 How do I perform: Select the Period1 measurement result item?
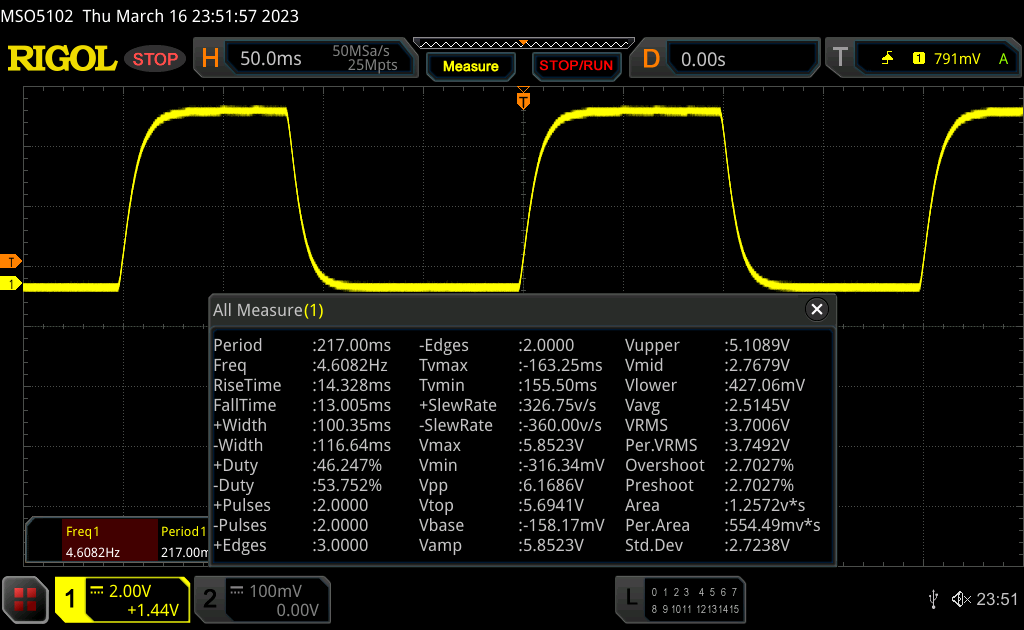tap(182, 541)
